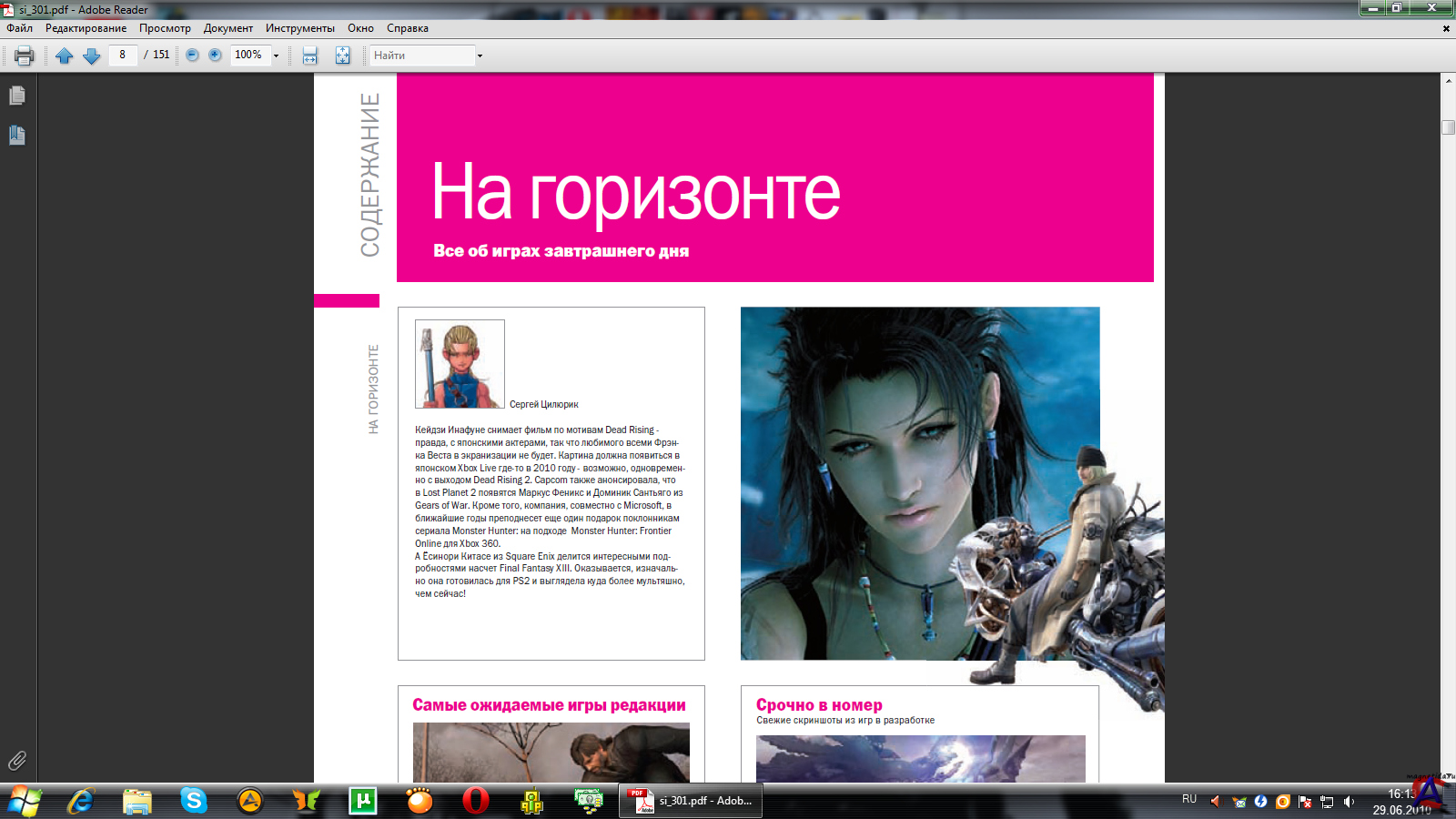Screen dimensions: 1456x819
Task: Open the Файл menu
Action: click(x=19, y=28)
